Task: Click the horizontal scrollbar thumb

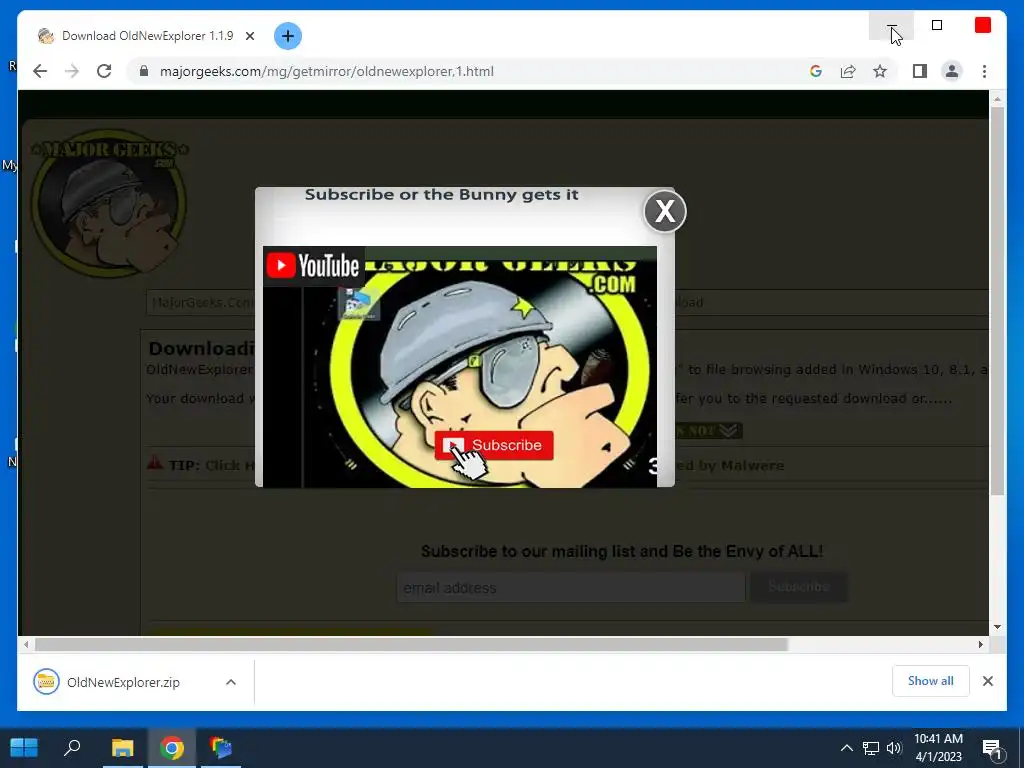Action: (411, 645)
